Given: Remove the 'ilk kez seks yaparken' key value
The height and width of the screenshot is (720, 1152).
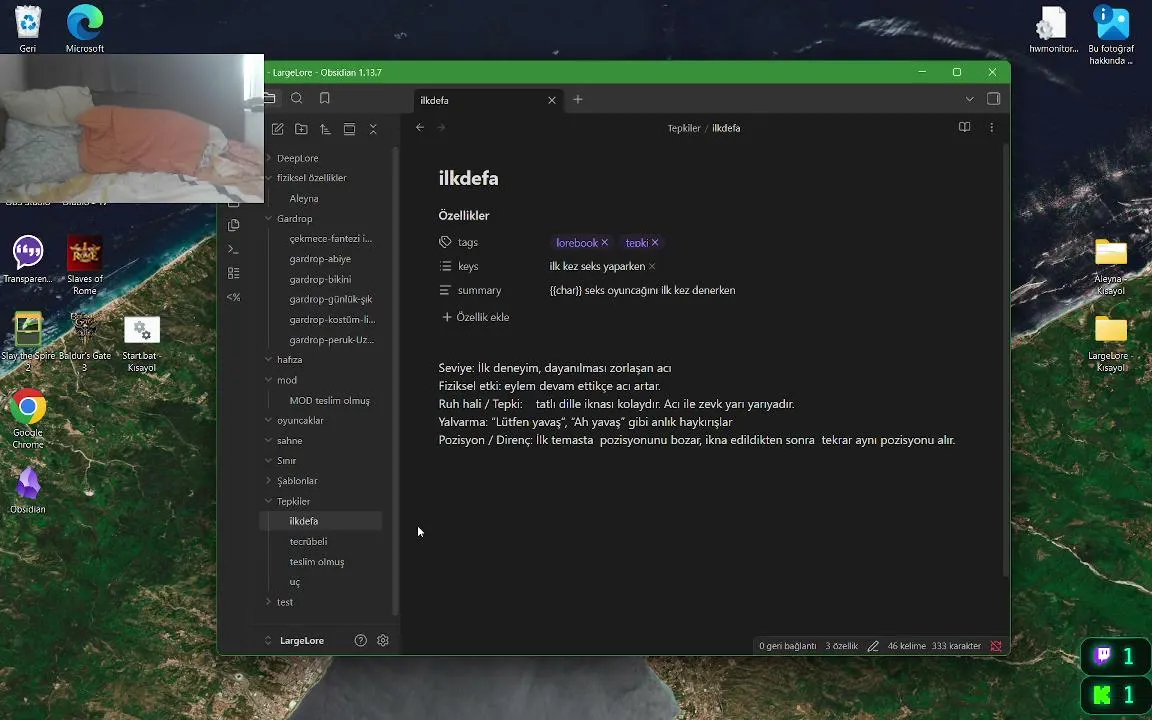Looking at the screenshot, I should pos(652,267).
